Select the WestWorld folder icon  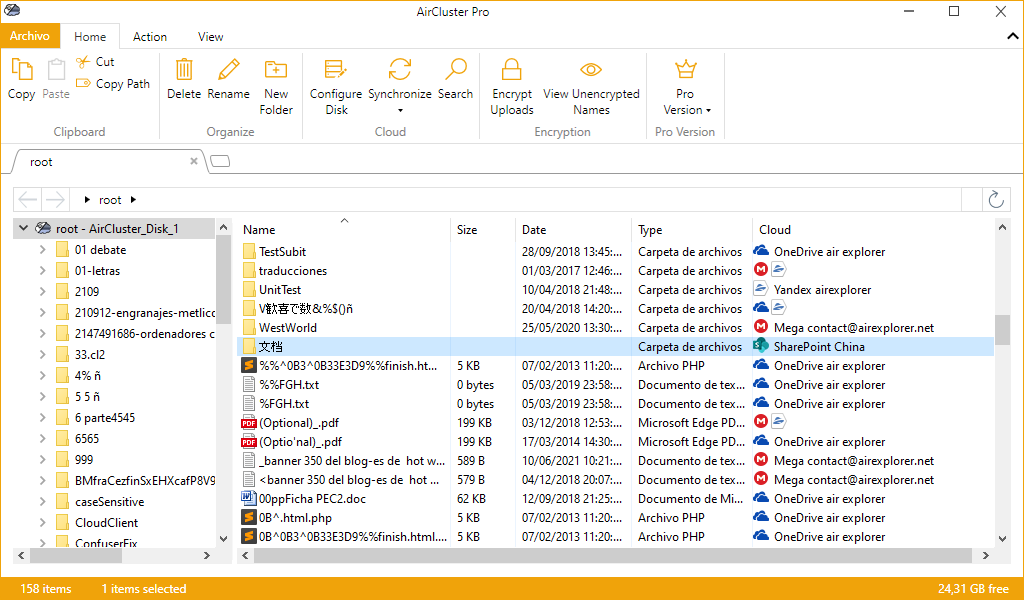pos(249,327)
